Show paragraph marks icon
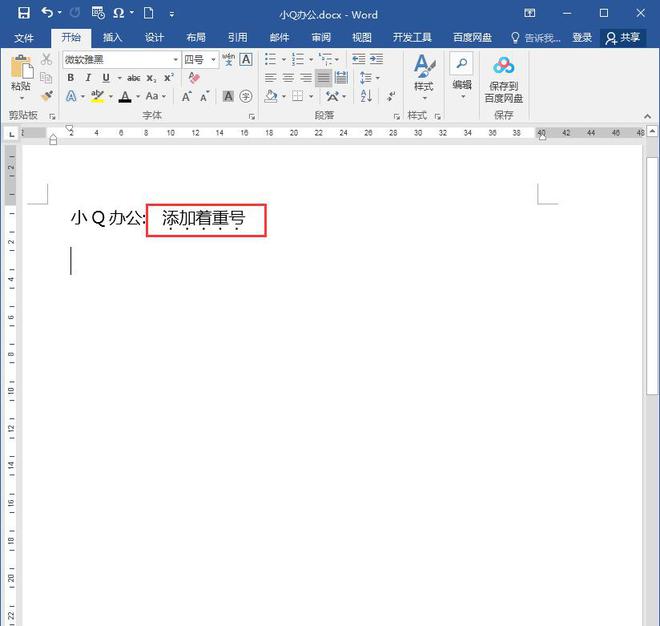 click(x=391, y=96)
